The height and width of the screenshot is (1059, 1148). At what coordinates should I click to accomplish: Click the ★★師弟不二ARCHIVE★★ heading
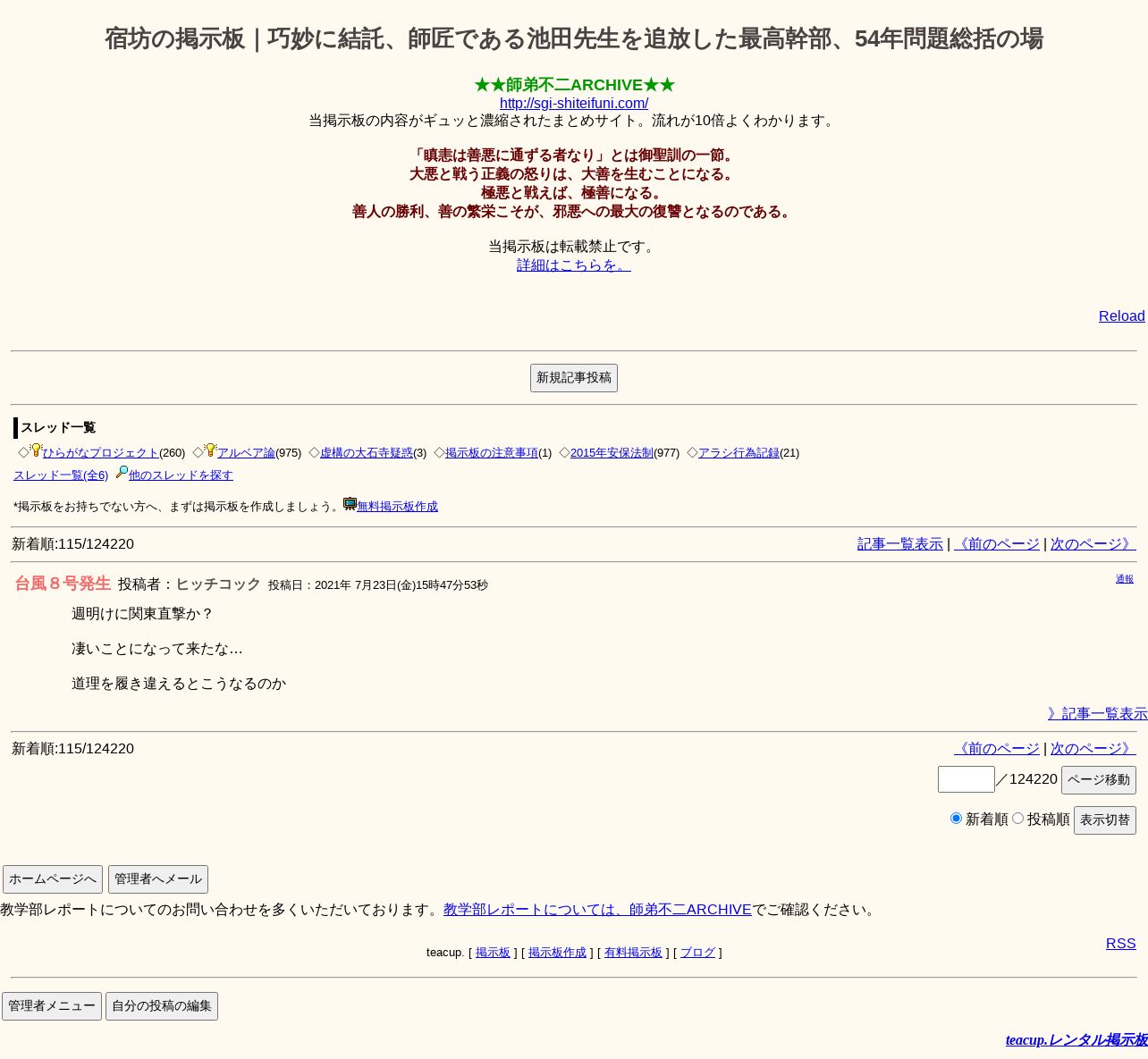coord(574,85)
